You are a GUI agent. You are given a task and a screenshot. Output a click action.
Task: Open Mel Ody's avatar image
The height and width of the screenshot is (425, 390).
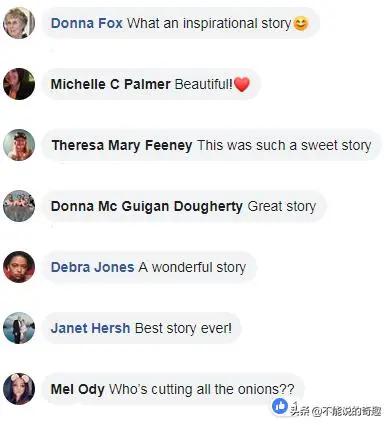click(x=19, y=389)
